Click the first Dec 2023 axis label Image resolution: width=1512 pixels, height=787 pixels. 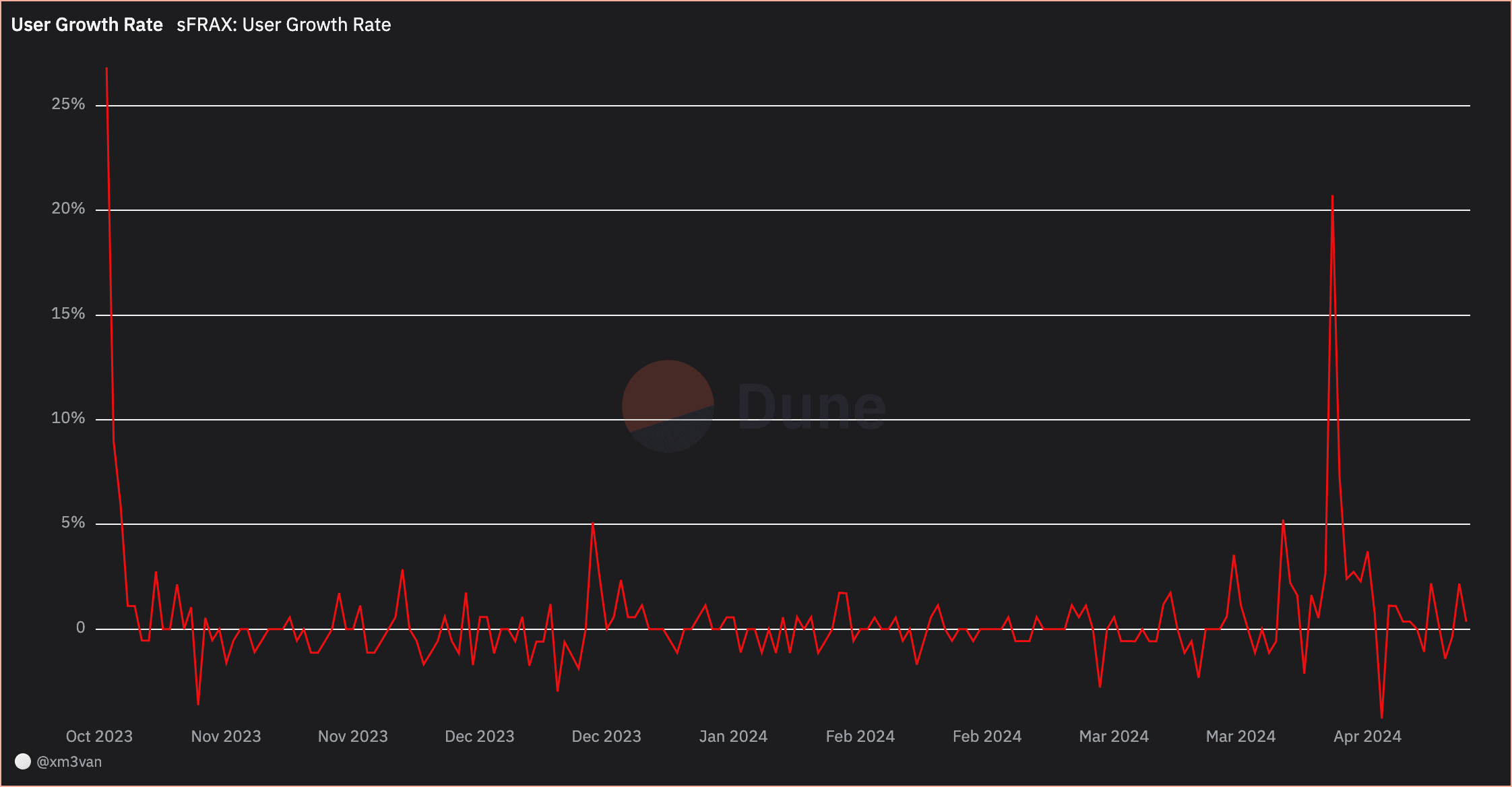tap(479, 736)
